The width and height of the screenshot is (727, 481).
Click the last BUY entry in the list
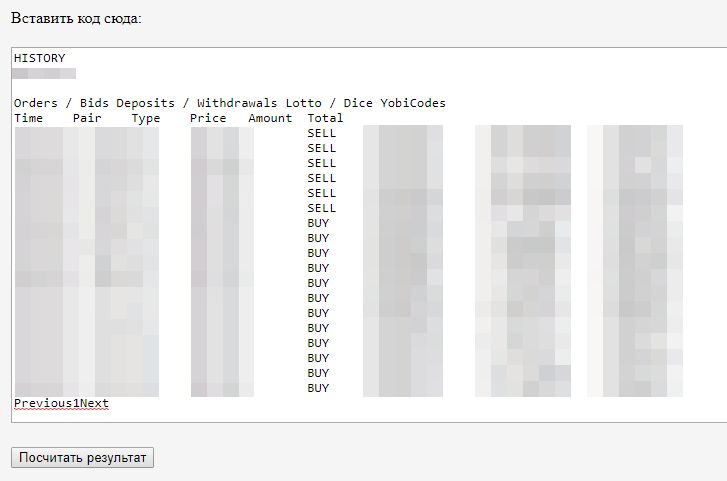click(318, 388)
